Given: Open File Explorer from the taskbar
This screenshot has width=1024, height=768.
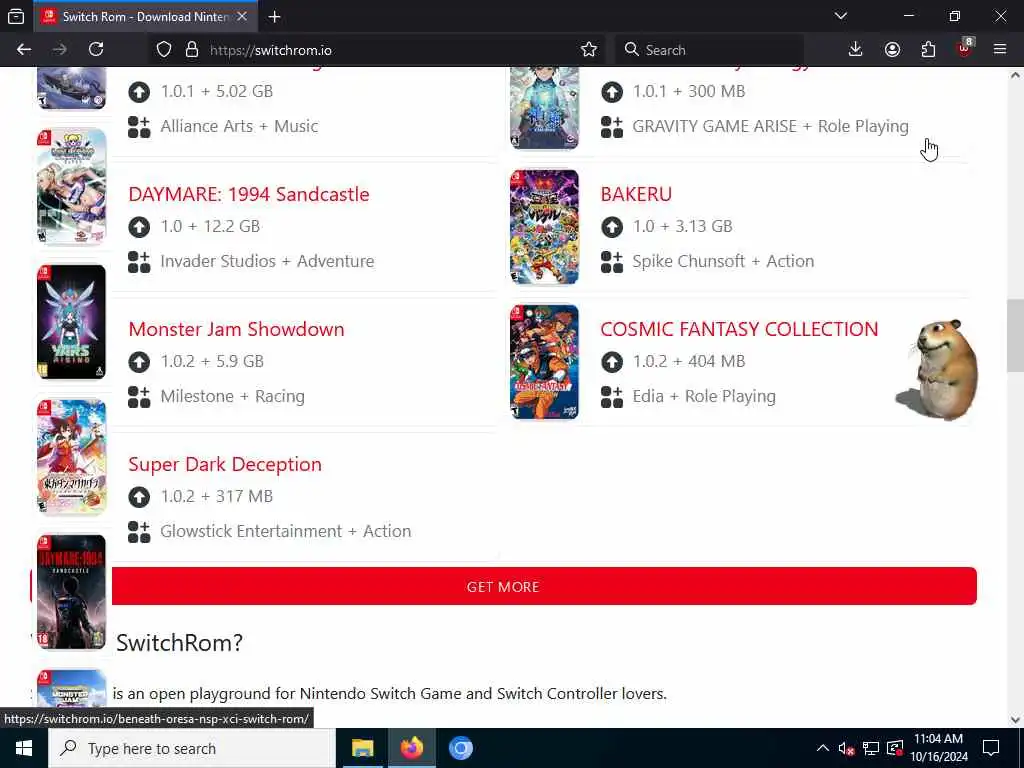Looking at the screenshot, I should (x=362, y=748).
